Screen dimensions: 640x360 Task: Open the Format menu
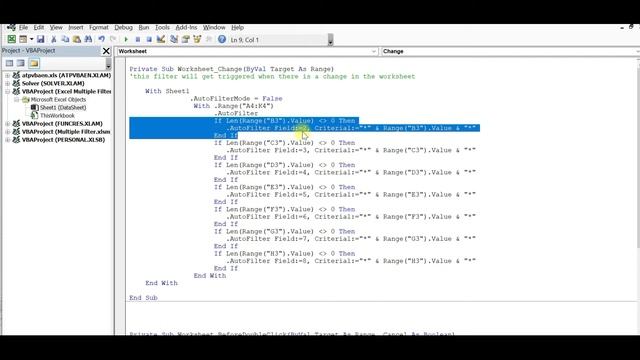(x=99, y=27)
